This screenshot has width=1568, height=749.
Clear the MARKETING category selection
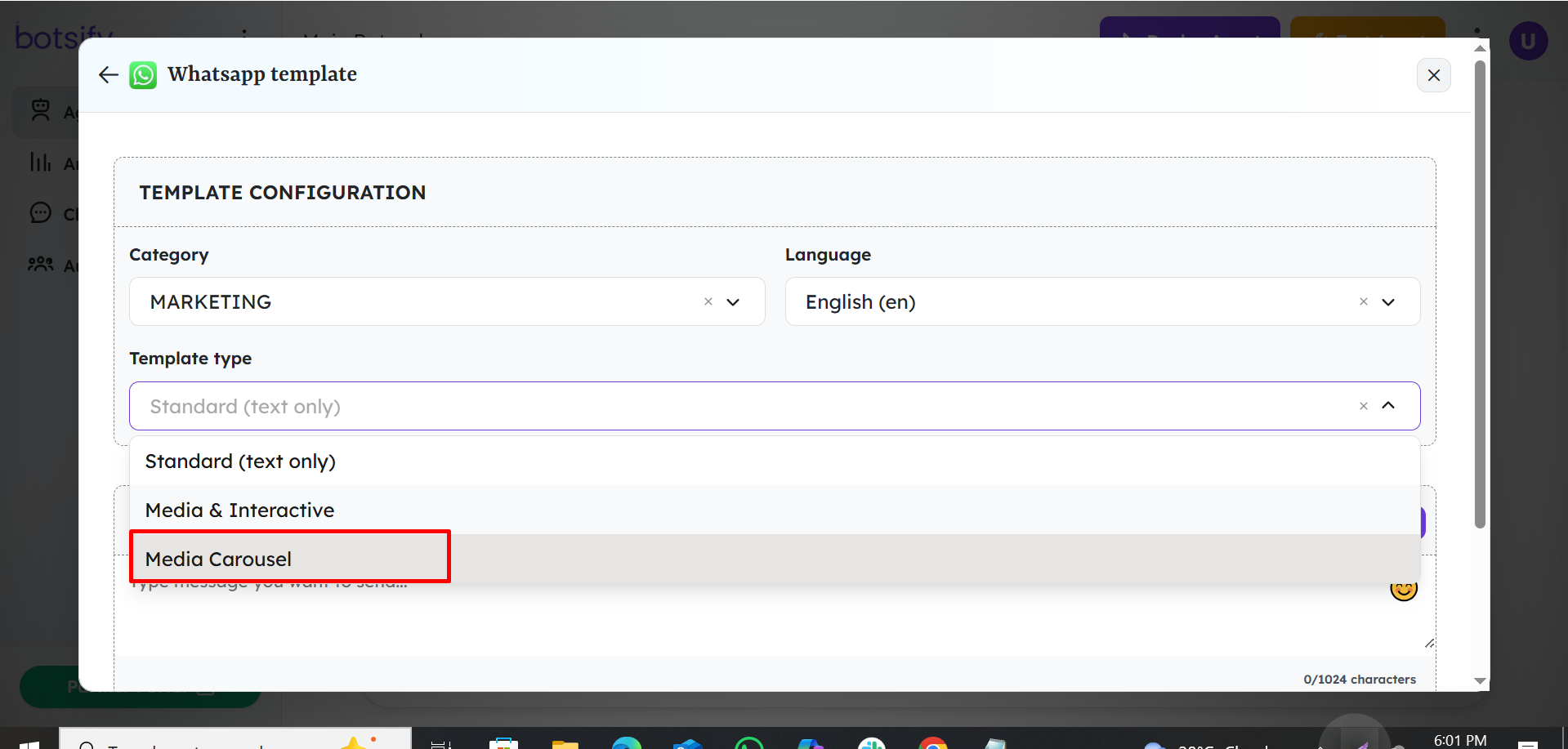[x=708, y=301]
